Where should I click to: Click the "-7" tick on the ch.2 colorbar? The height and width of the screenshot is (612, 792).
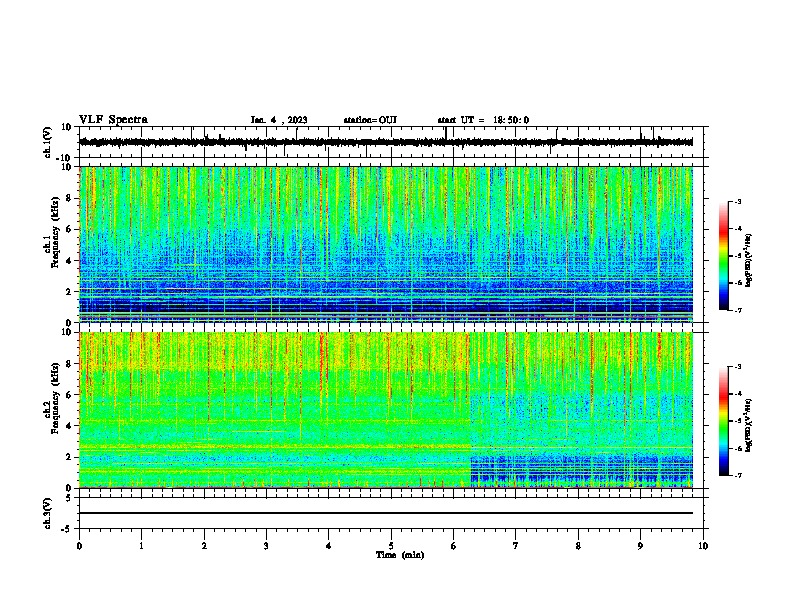pos(738,475)
